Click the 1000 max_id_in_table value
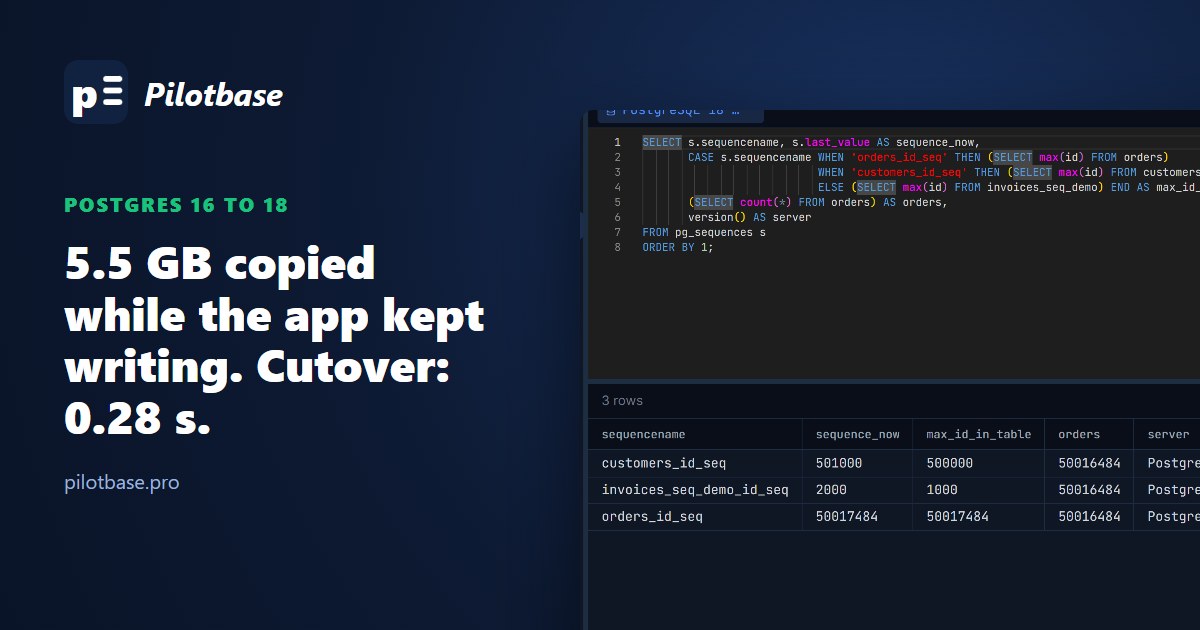 (x=978, y=490)
